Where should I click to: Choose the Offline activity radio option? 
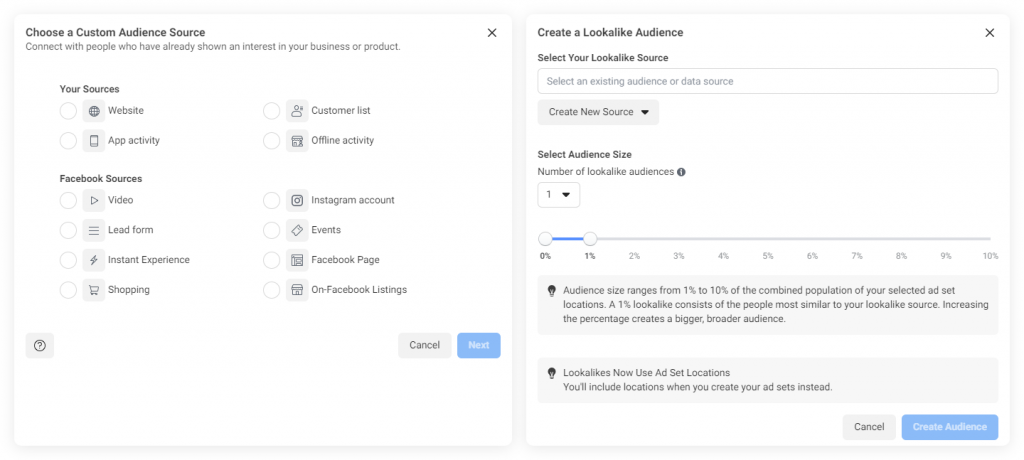pos(272,140)
